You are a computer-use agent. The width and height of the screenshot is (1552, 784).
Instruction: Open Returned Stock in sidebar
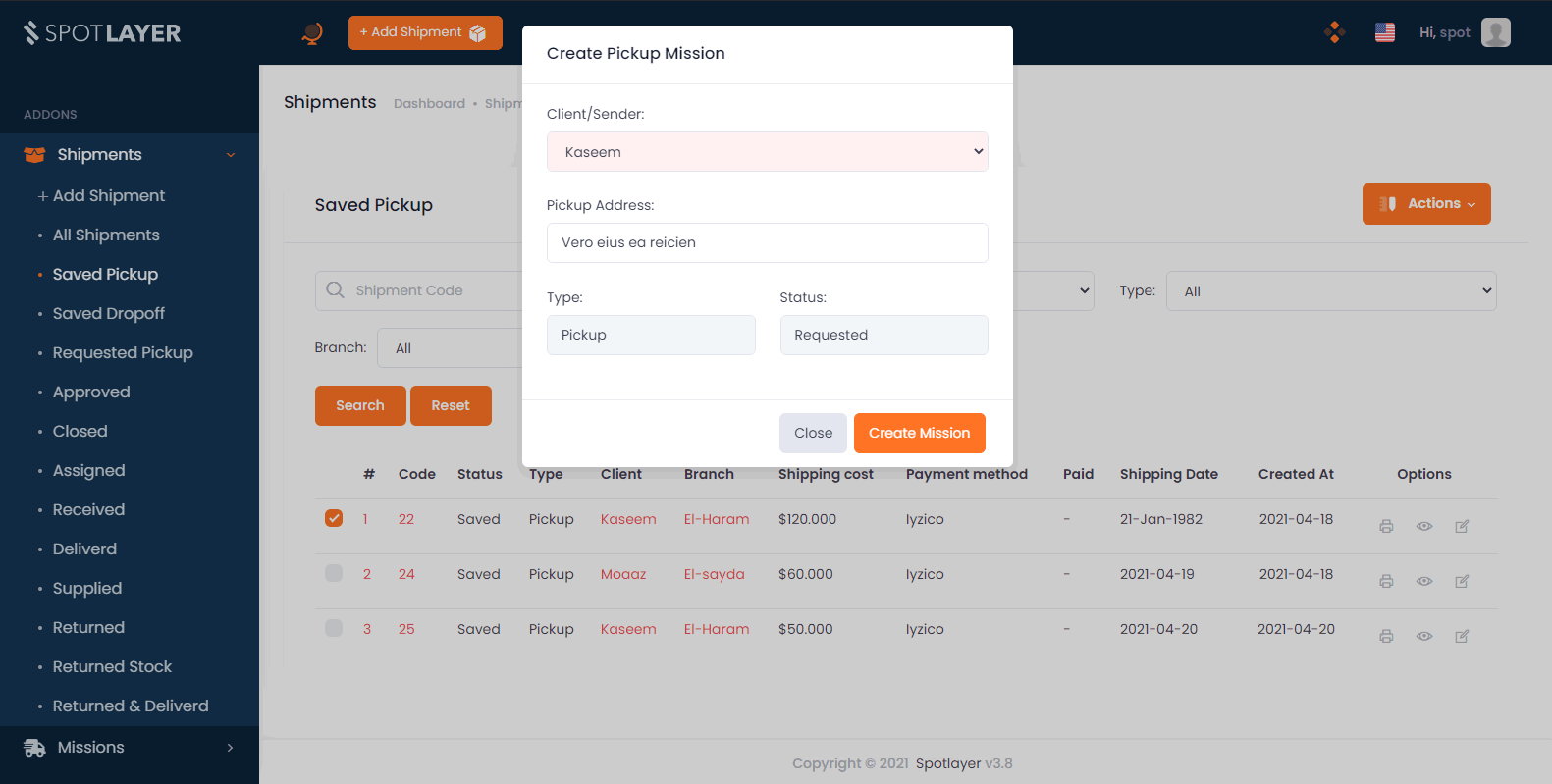click(112, 667)
